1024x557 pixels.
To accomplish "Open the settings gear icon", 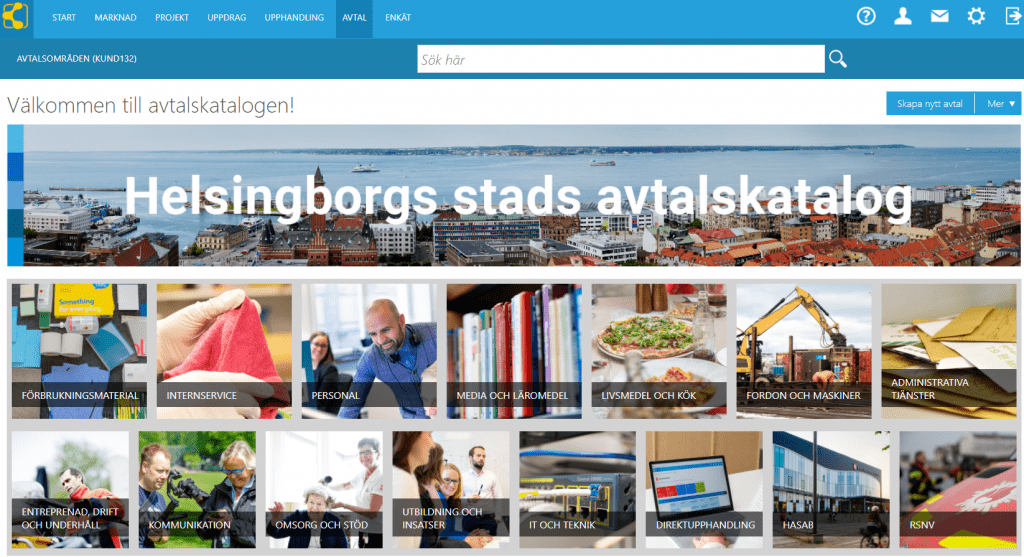I will (976, 16).
